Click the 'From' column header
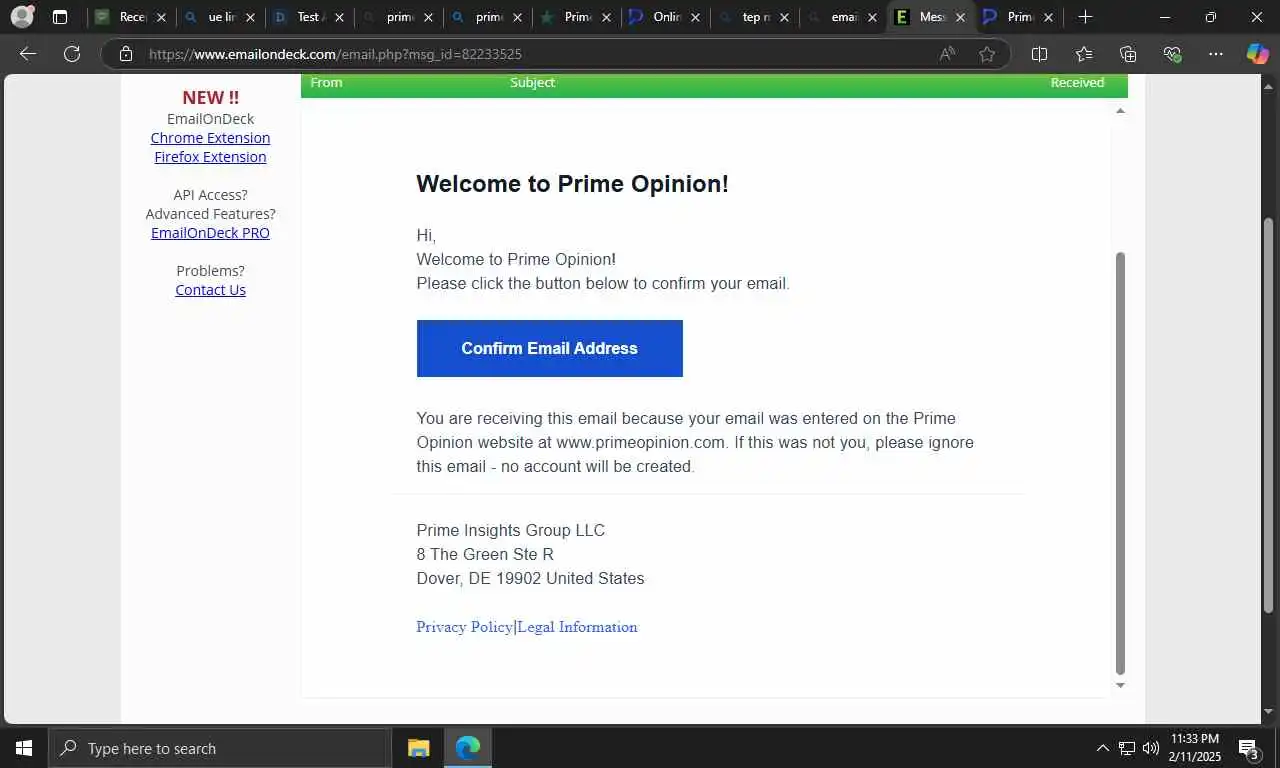 [x=326, y=82]
